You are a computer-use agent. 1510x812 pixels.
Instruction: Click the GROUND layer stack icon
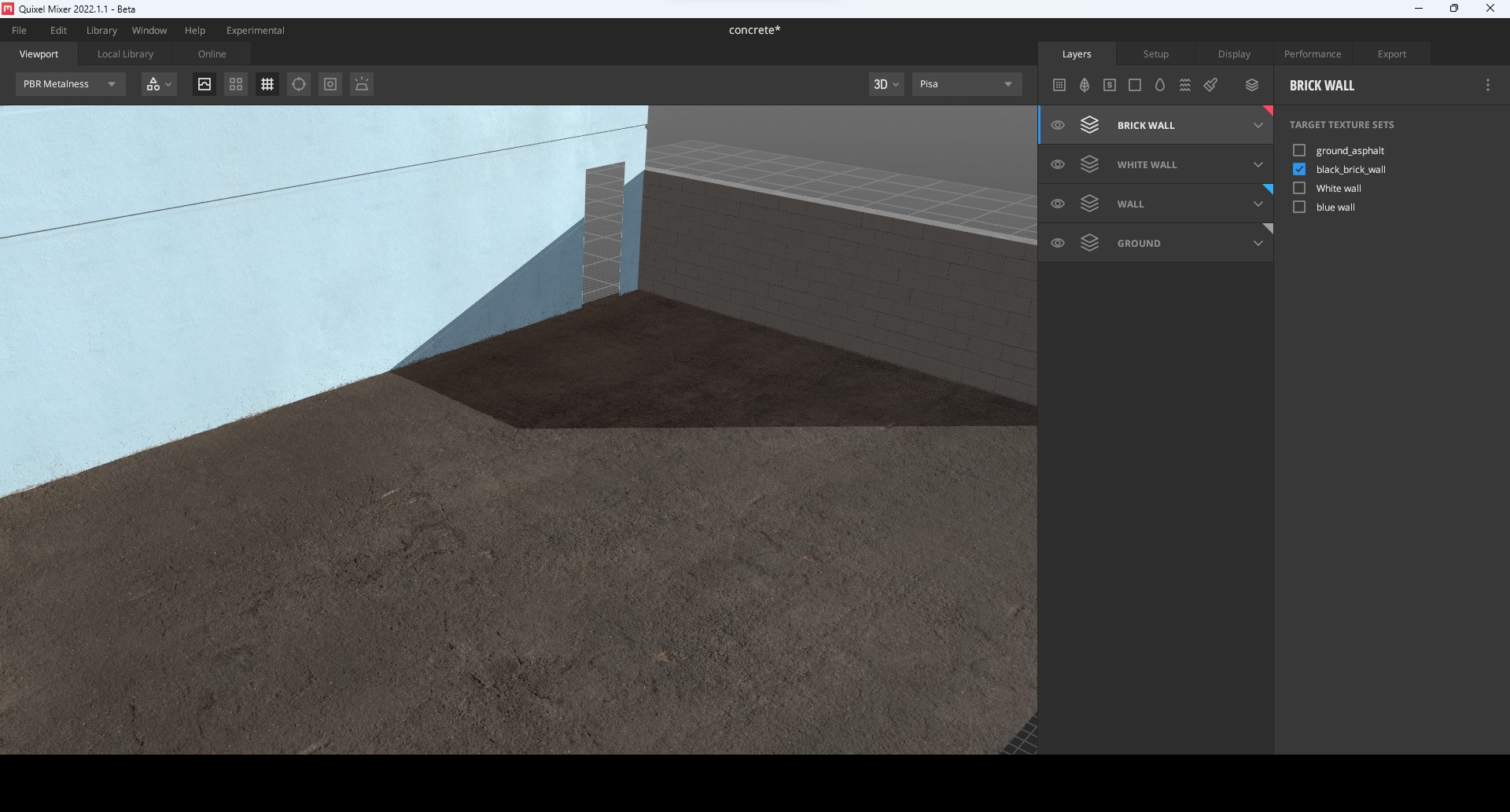coord(1089,243)
